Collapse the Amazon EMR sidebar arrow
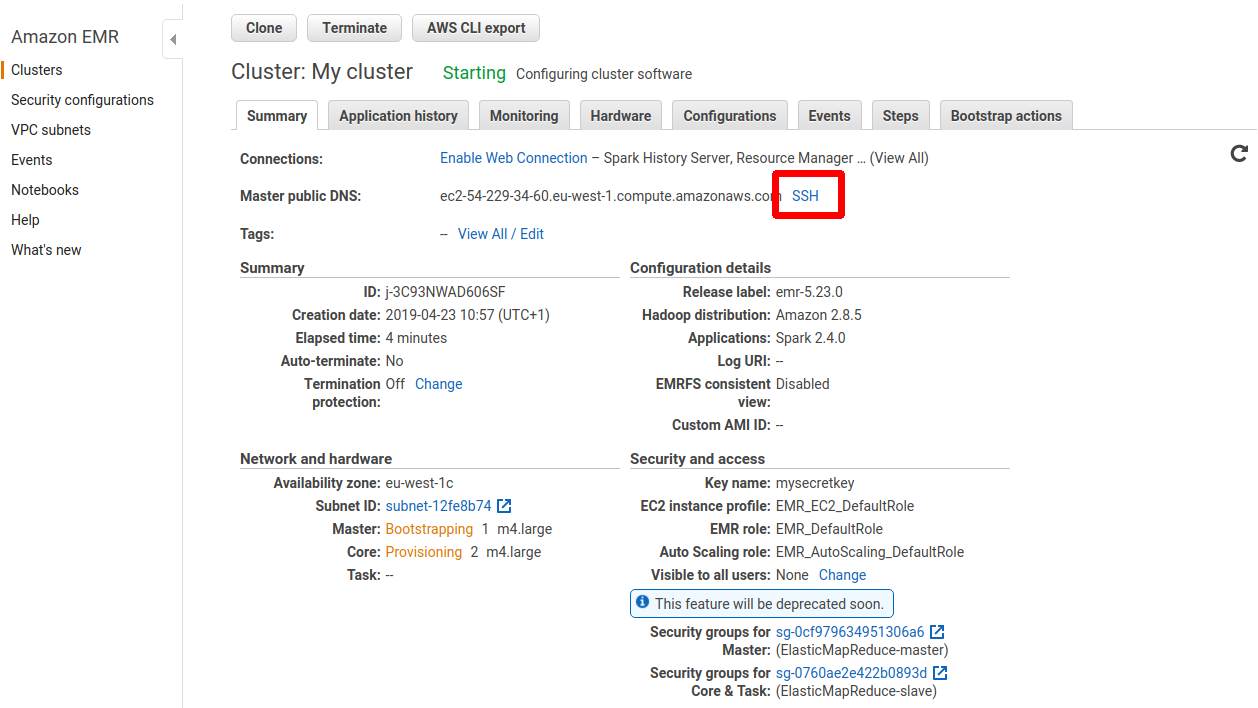 [x=173, y=40]
